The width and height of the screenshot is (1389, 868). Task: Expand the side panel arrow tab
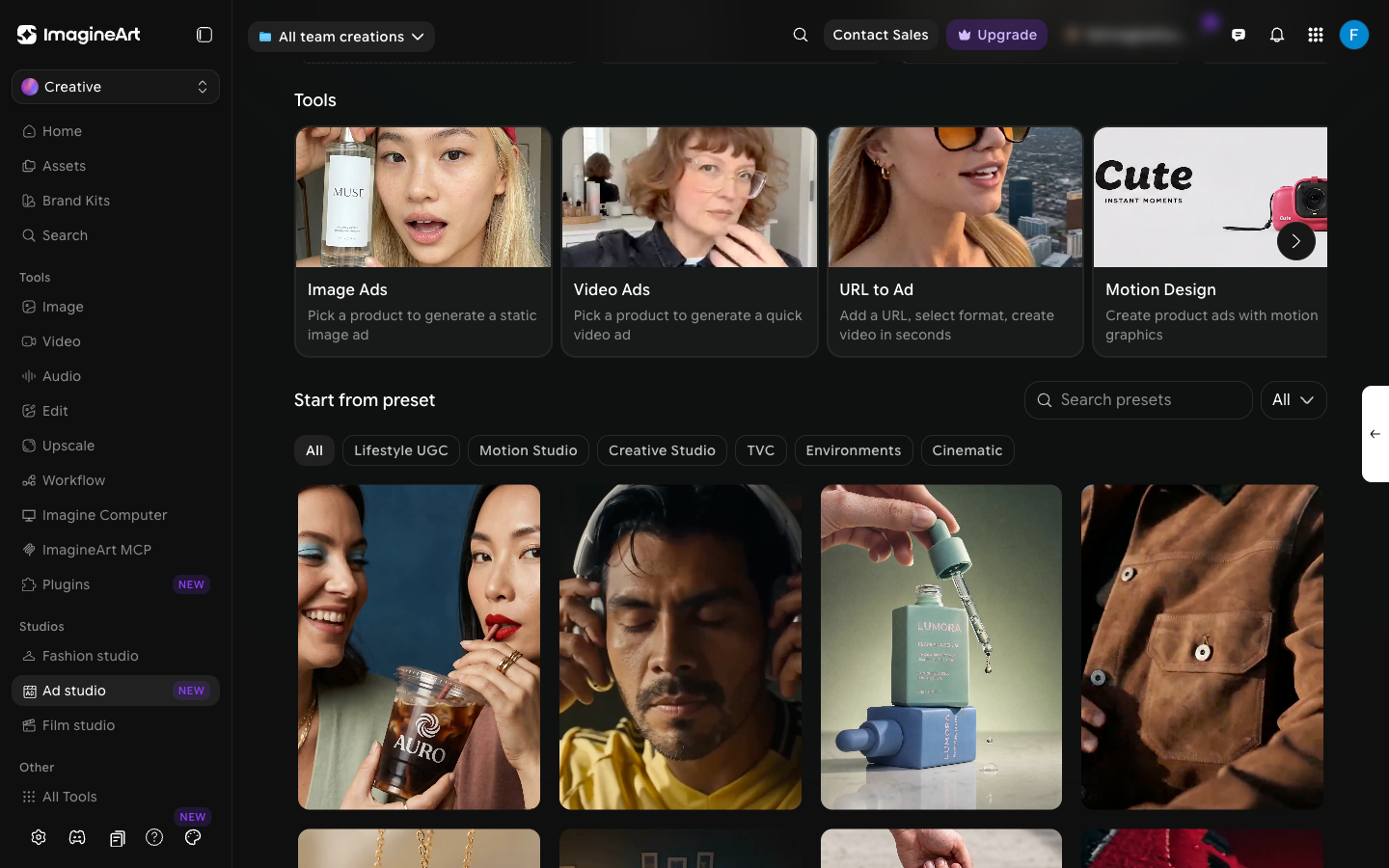(1375, 434)
